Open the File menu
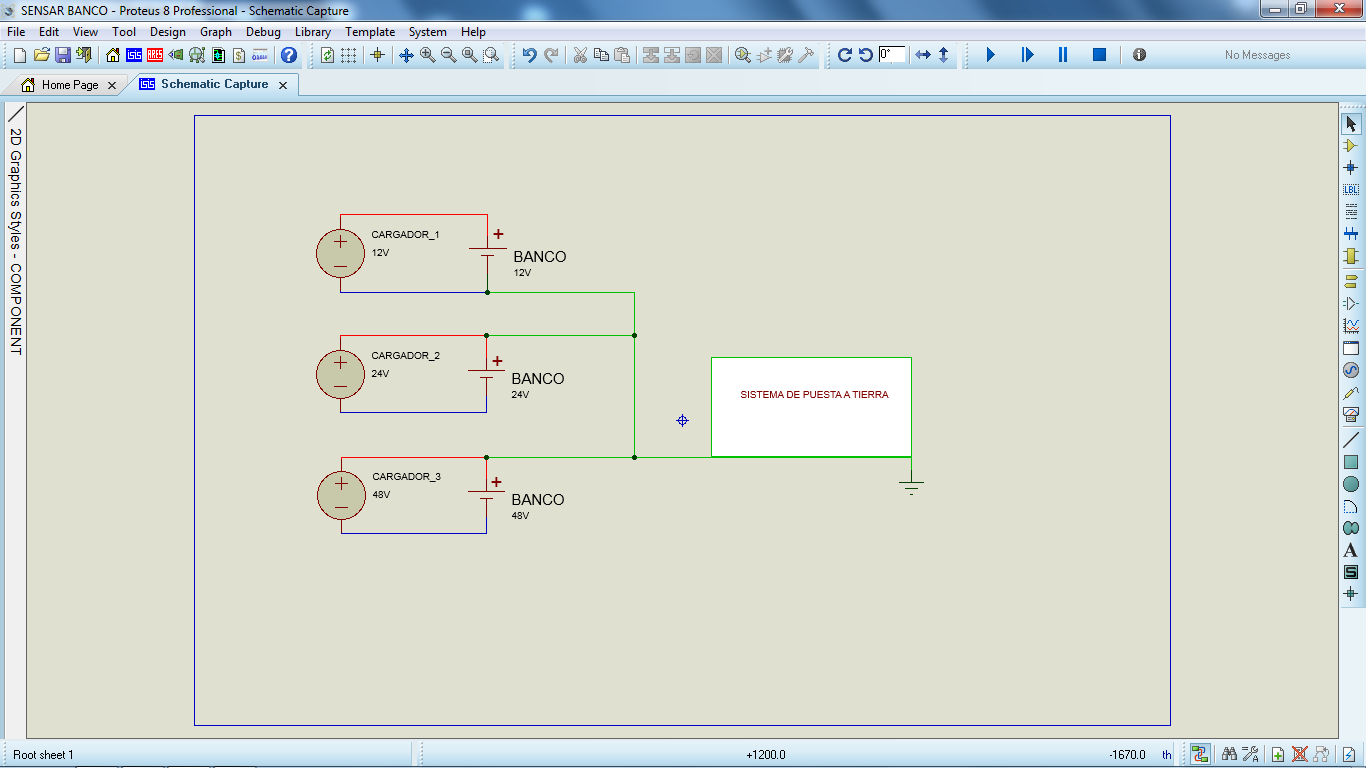This screenshot has height=769, width=1366. pos(16,32)
